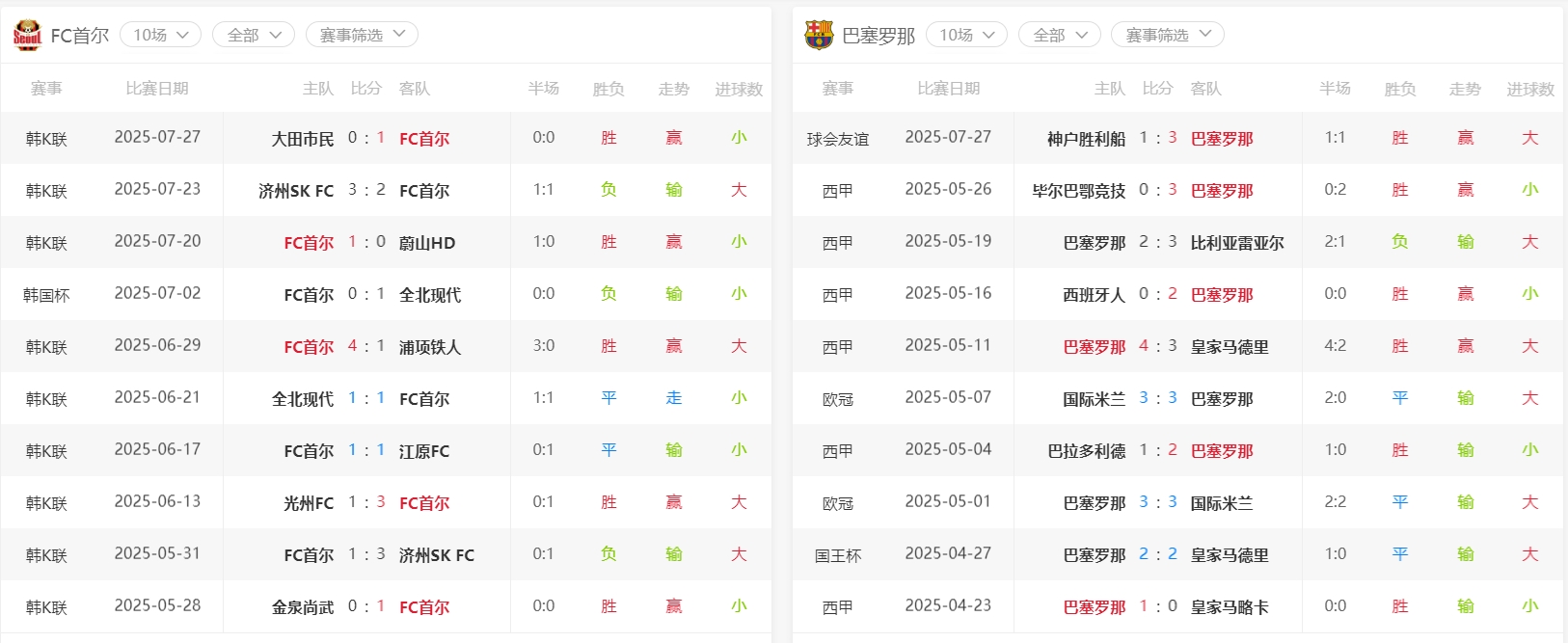Click 金泉尚武 team name link
This screenshot has width=1568, height=643.
pos(302,607)
